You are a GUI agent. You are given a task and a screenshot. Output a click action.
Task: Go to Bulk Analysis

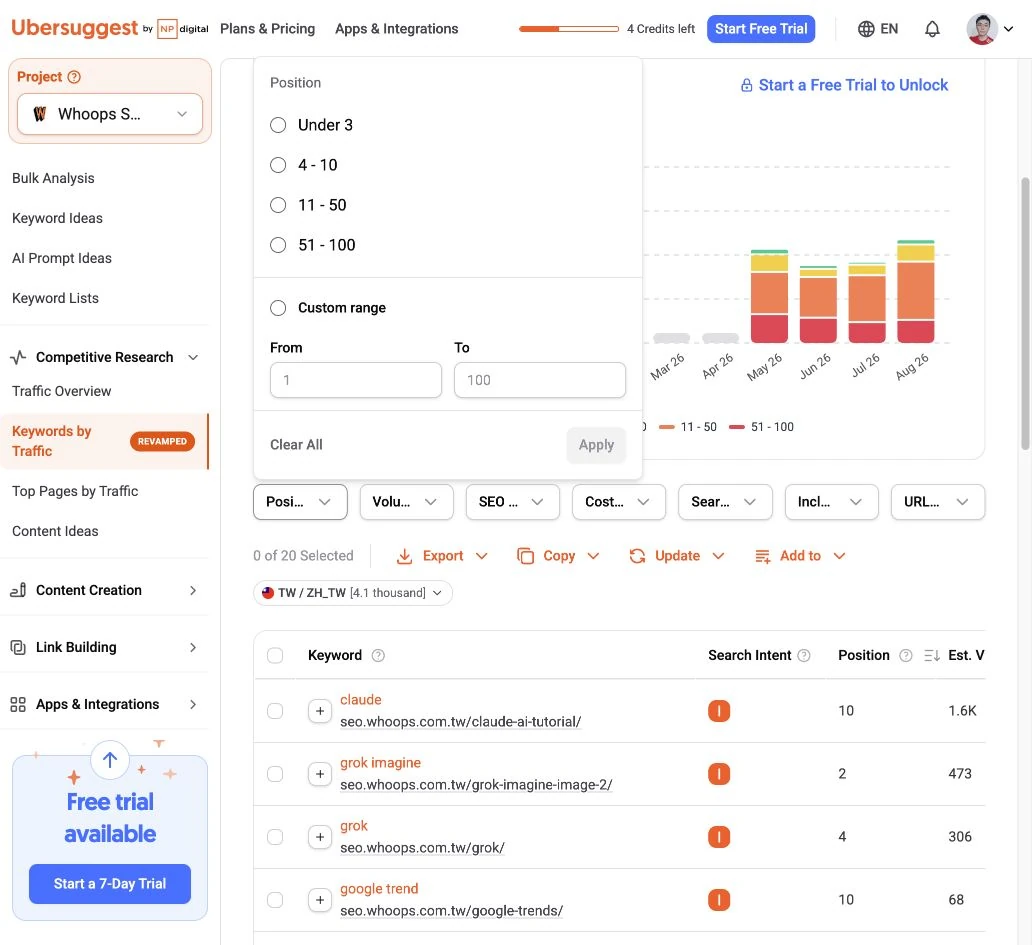point(53,178)
